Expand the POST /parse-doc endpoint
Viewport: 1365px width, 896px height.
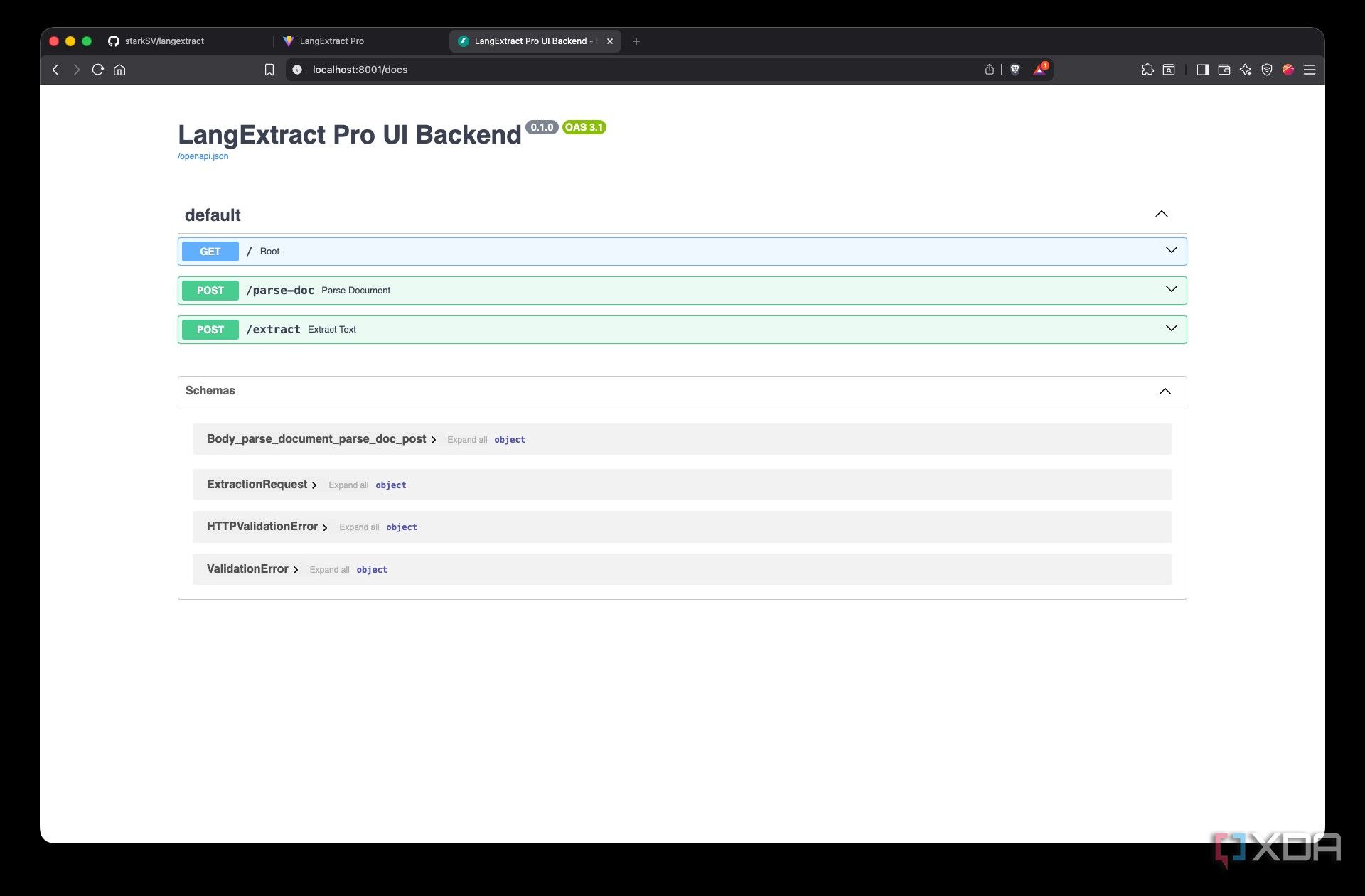click(682, 291)
